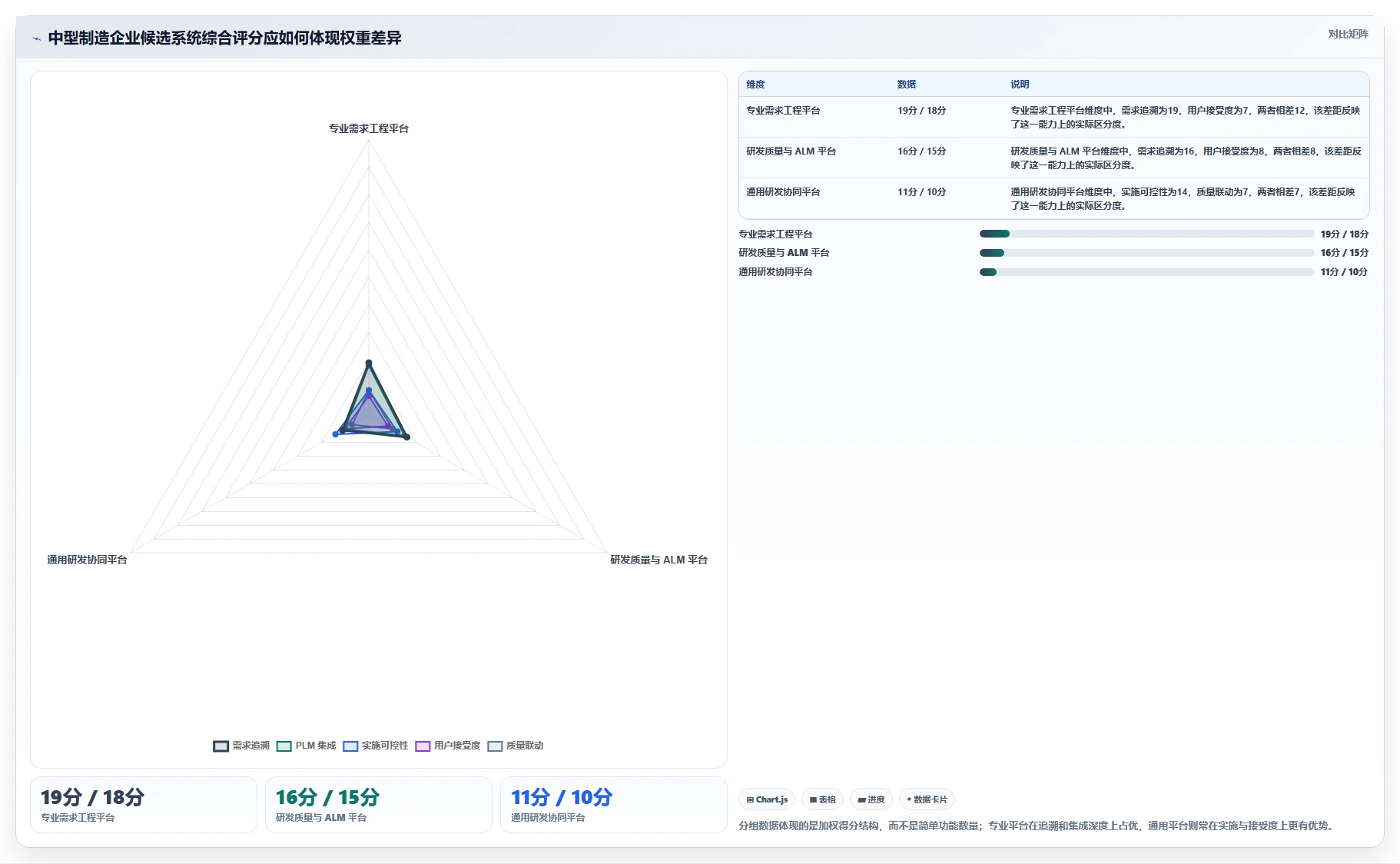Click the 通用研发协同平台 radar axis label

tap(87, 560)
